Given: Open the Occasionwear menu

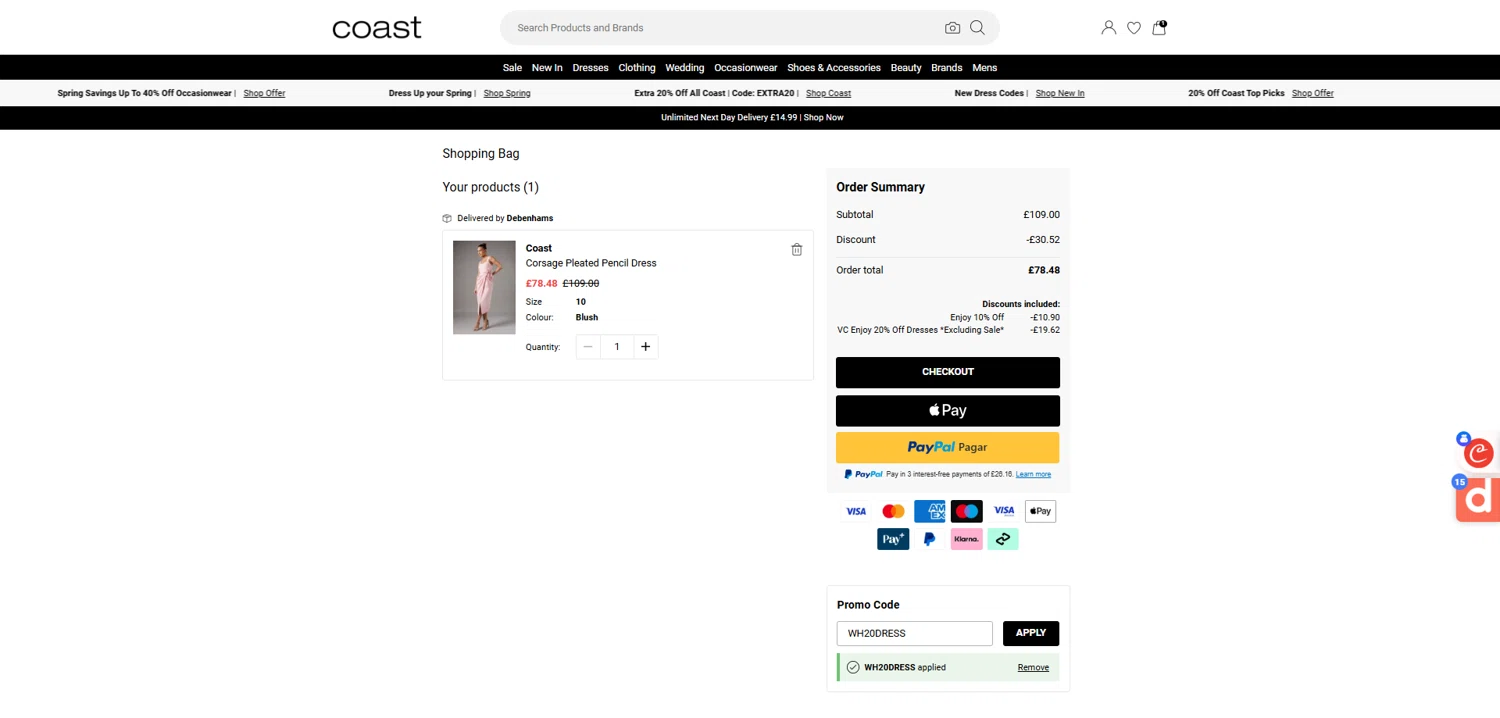Looking at the screenshot, I should tap(745, 68).
